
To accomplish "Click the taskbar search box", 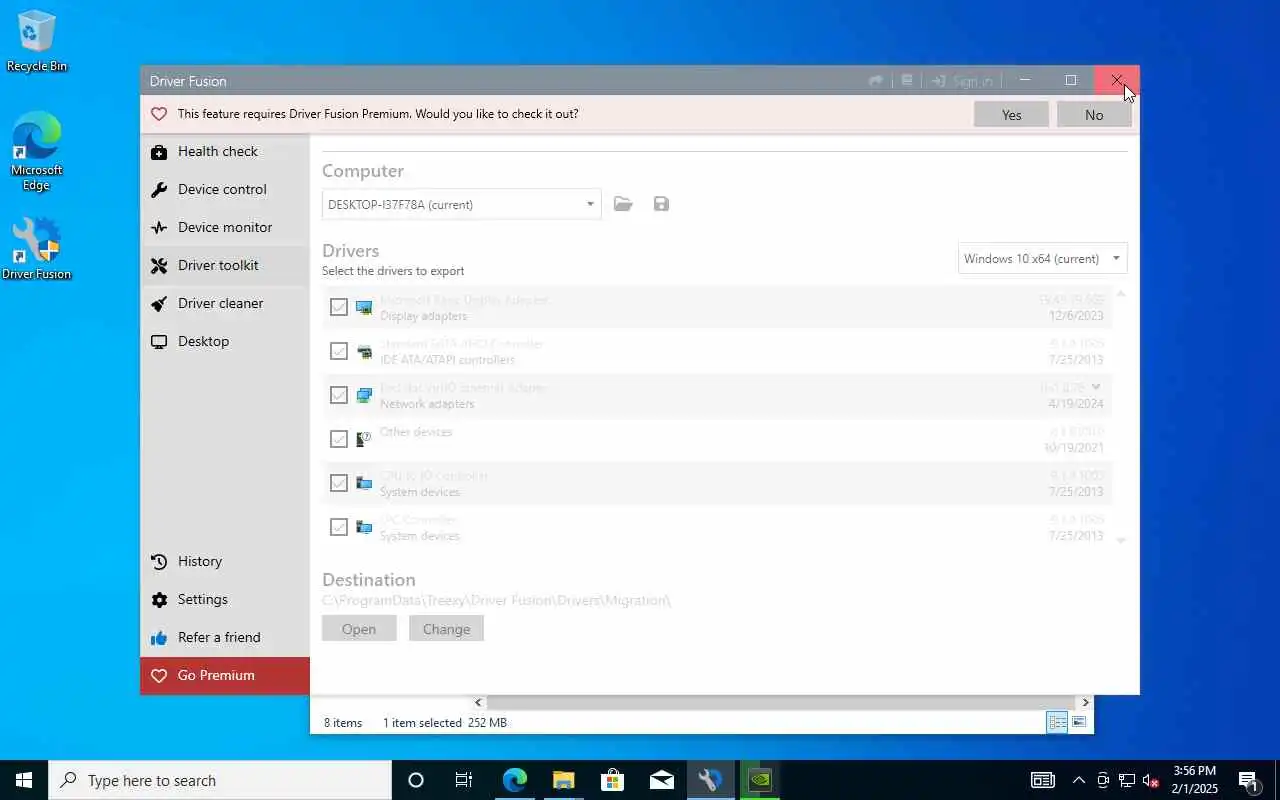I will (x=219, y=780).
